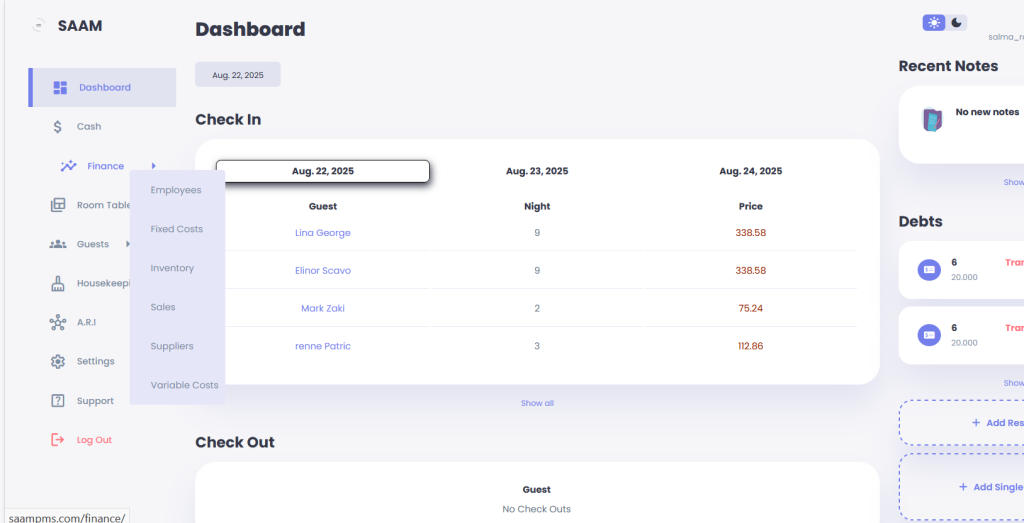The height and width of the screenshot is (523, 1024).
Task: Open A.R.I network icon
Action: (57, 323)
